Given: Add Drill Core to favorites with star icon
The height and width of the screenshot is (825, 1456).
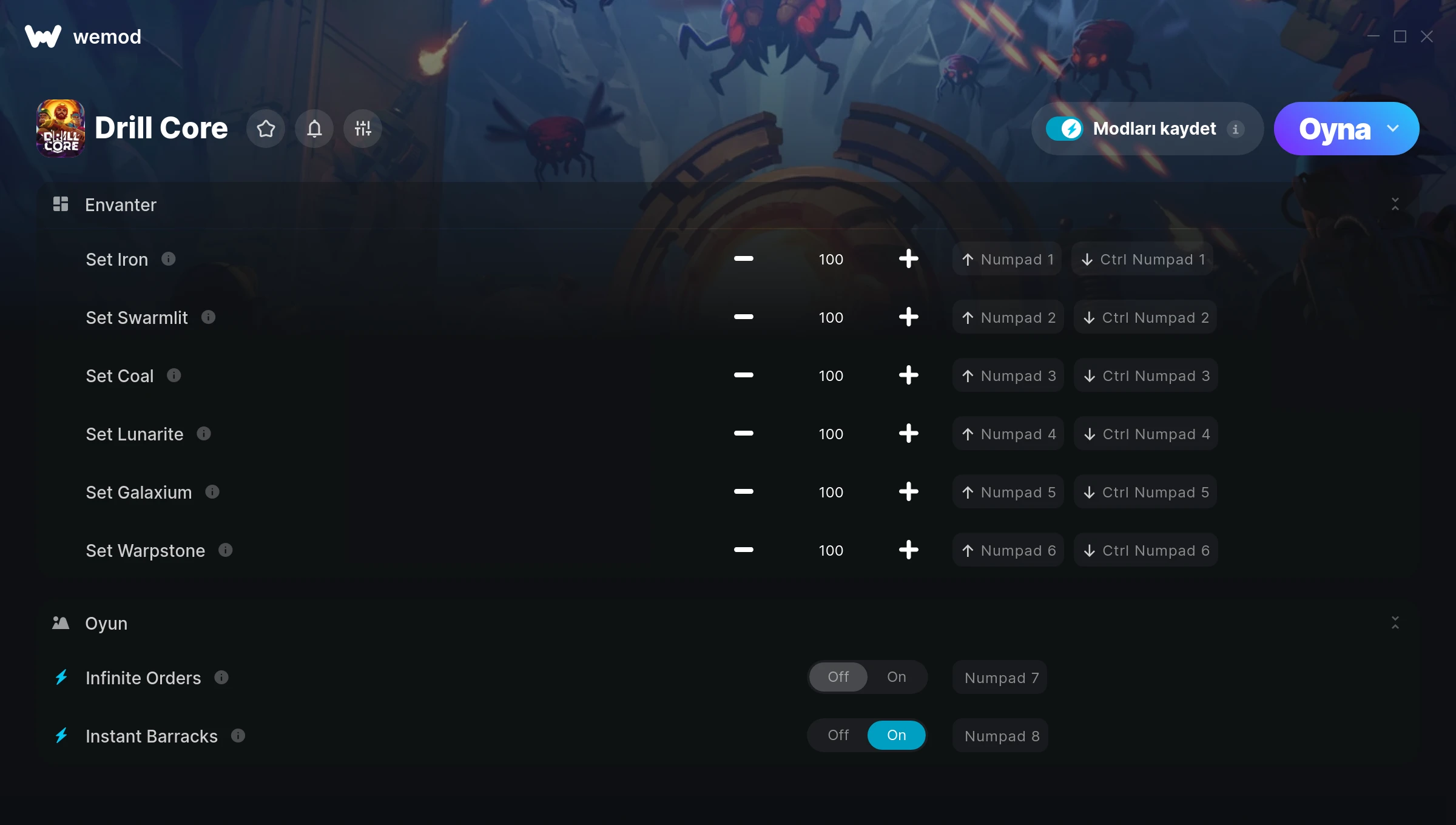Looking at the screenshot, I should 266,129.
